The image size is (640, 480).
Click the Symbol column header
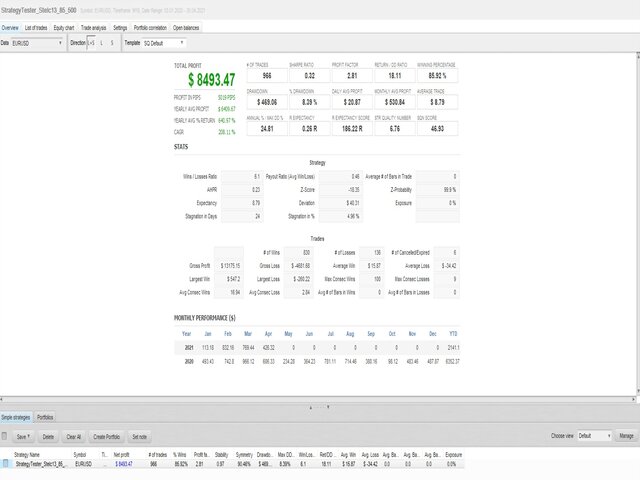[x=80, y=455]
